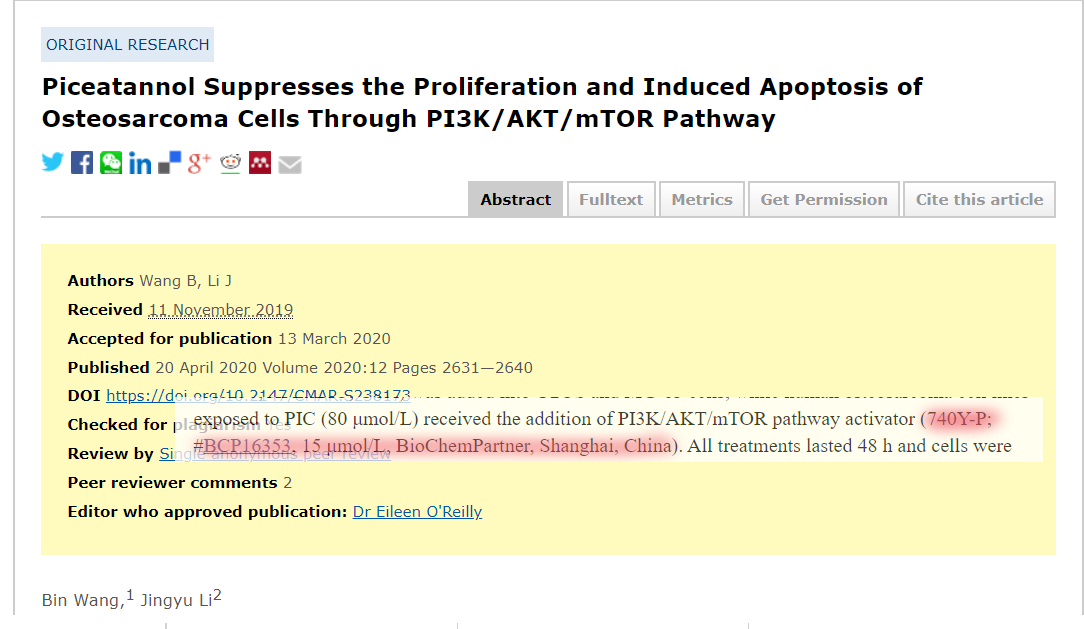This screenshot has height=629, width=1084.
Task: Open the Metrics tab
Action: click(702, 199)
